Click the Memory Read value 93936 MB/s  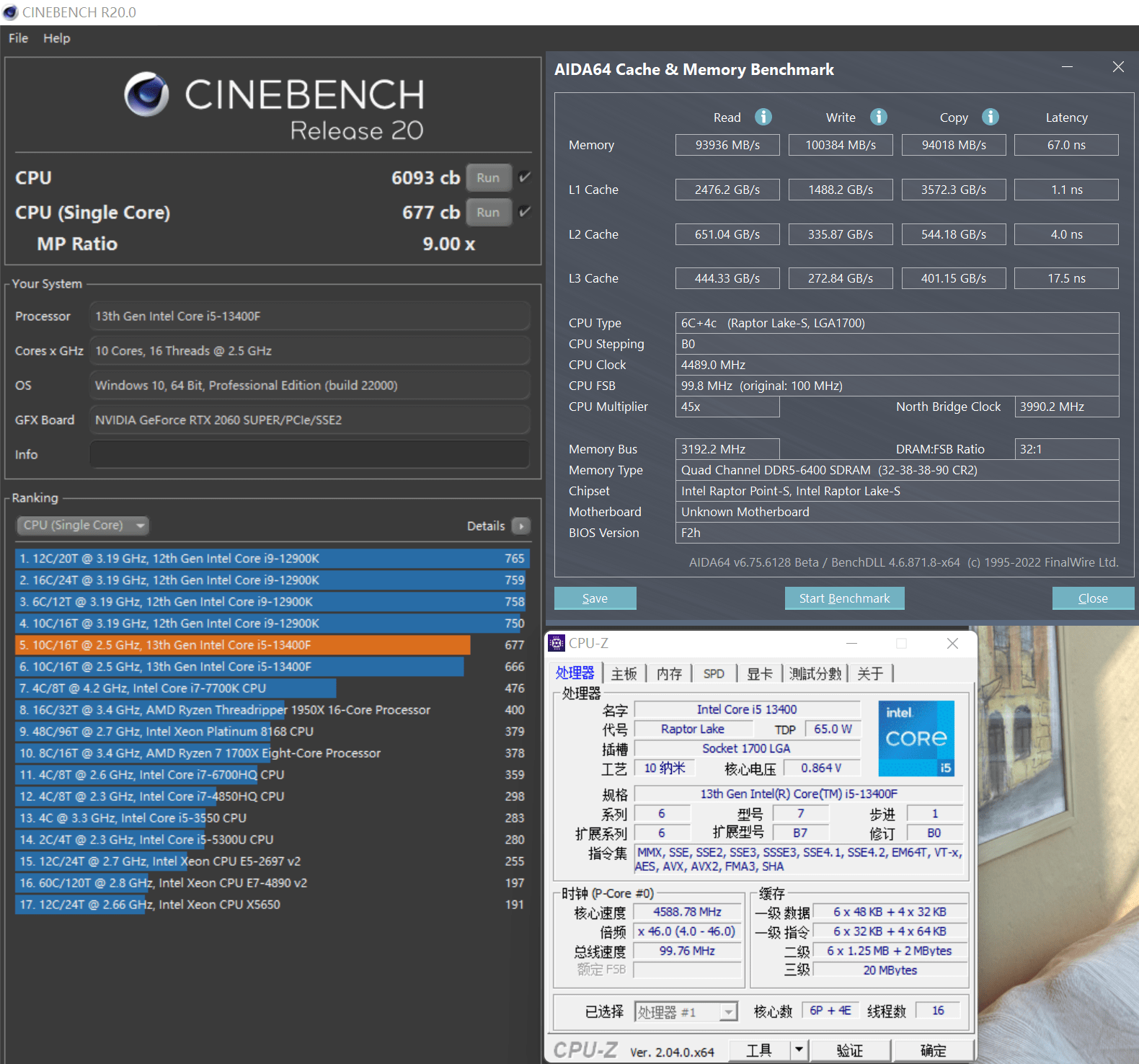pos(727,145)
